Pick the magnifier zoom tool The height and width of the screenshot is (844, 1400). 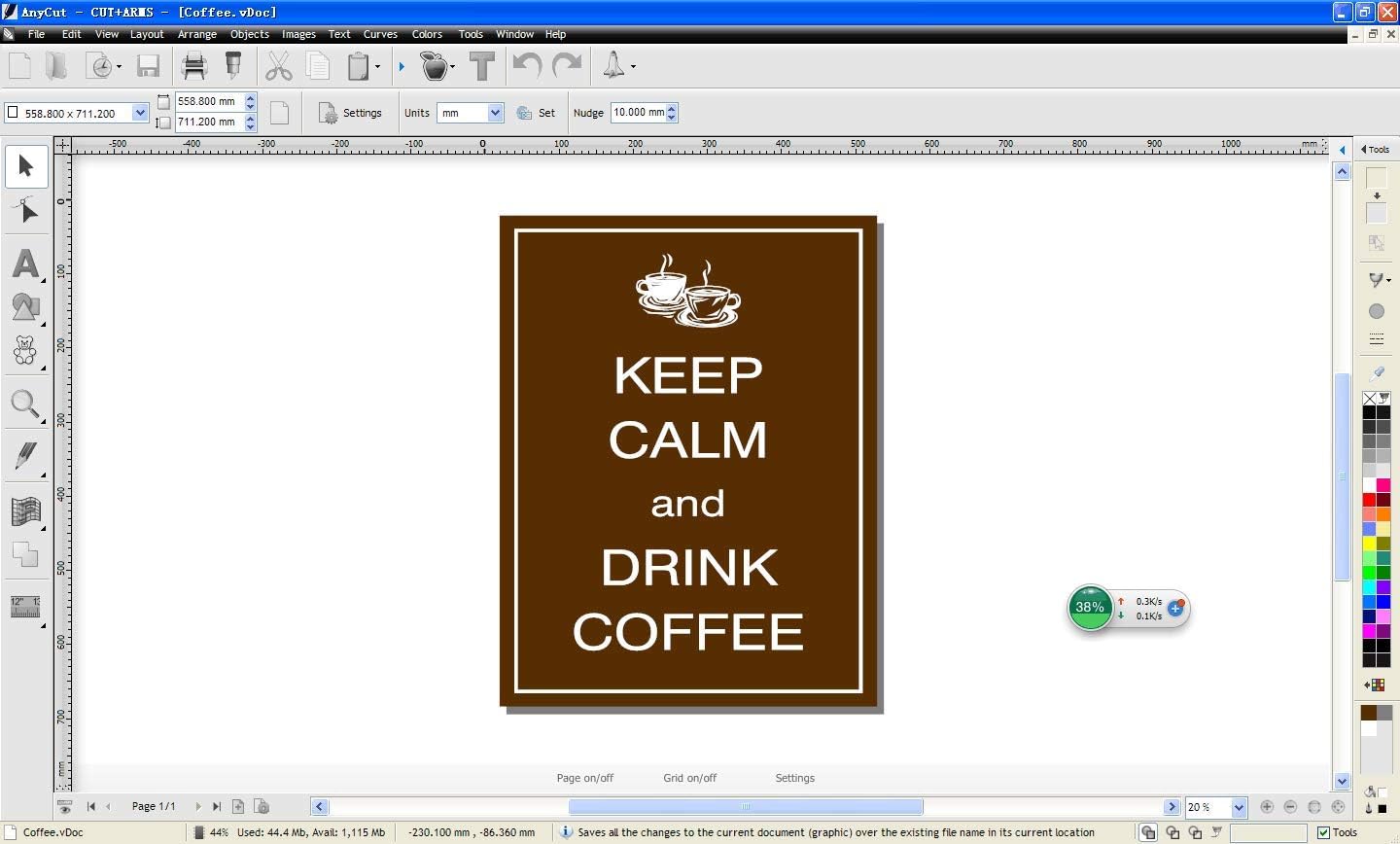tap(26, 404)
